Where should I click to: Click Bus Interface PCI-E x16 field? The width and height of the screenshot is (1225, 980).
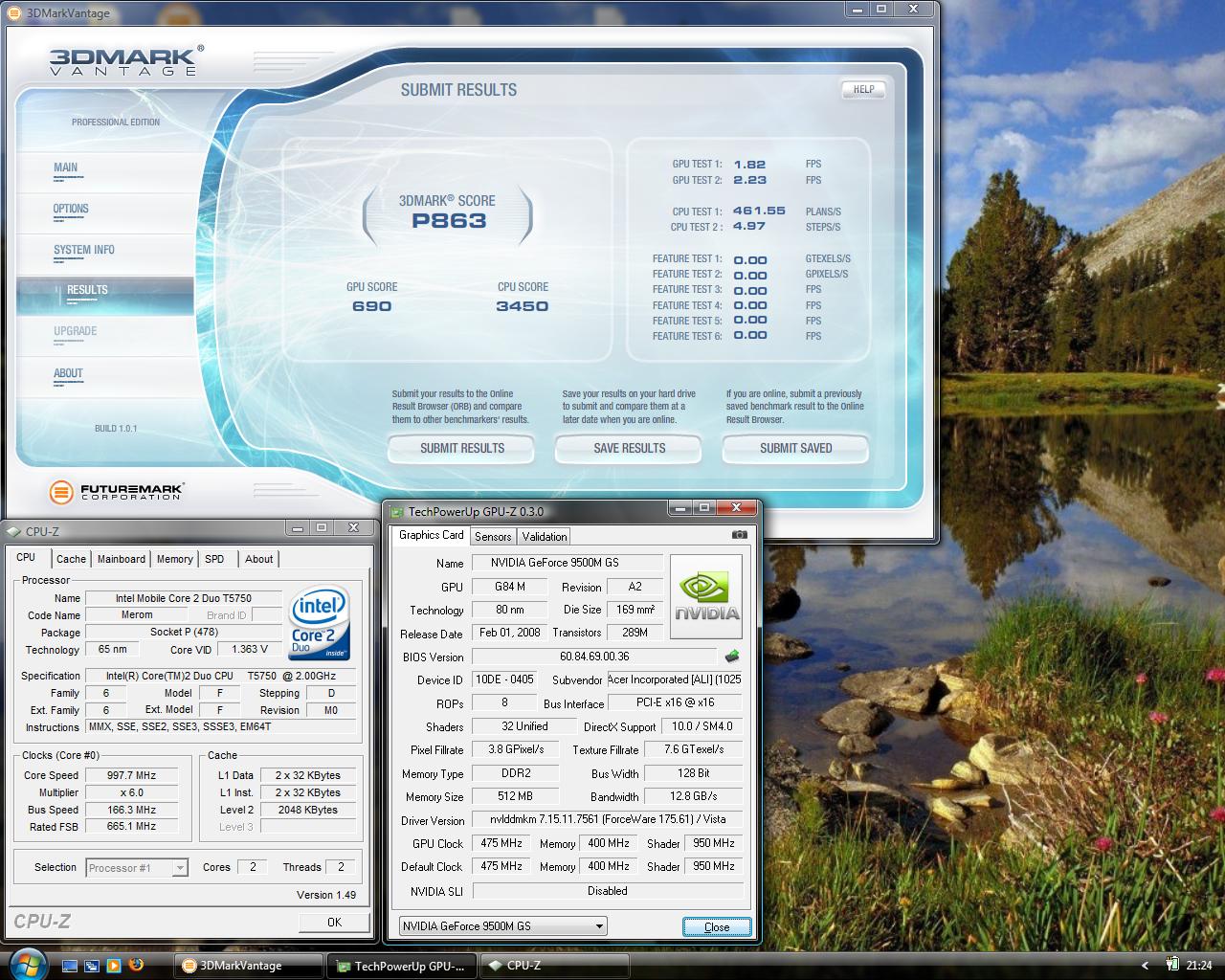(676, 702)
